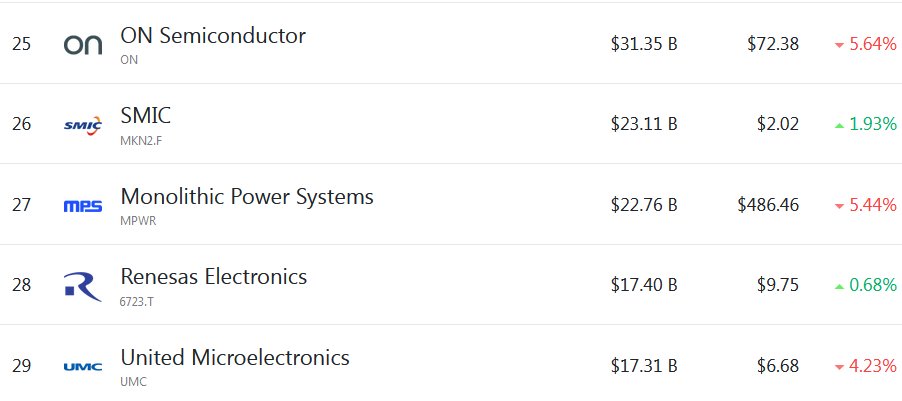Viewport: 902px width, 401px height.
Task: Open Monolithic Power Systems company page
Action: click(x=247, y=197)
